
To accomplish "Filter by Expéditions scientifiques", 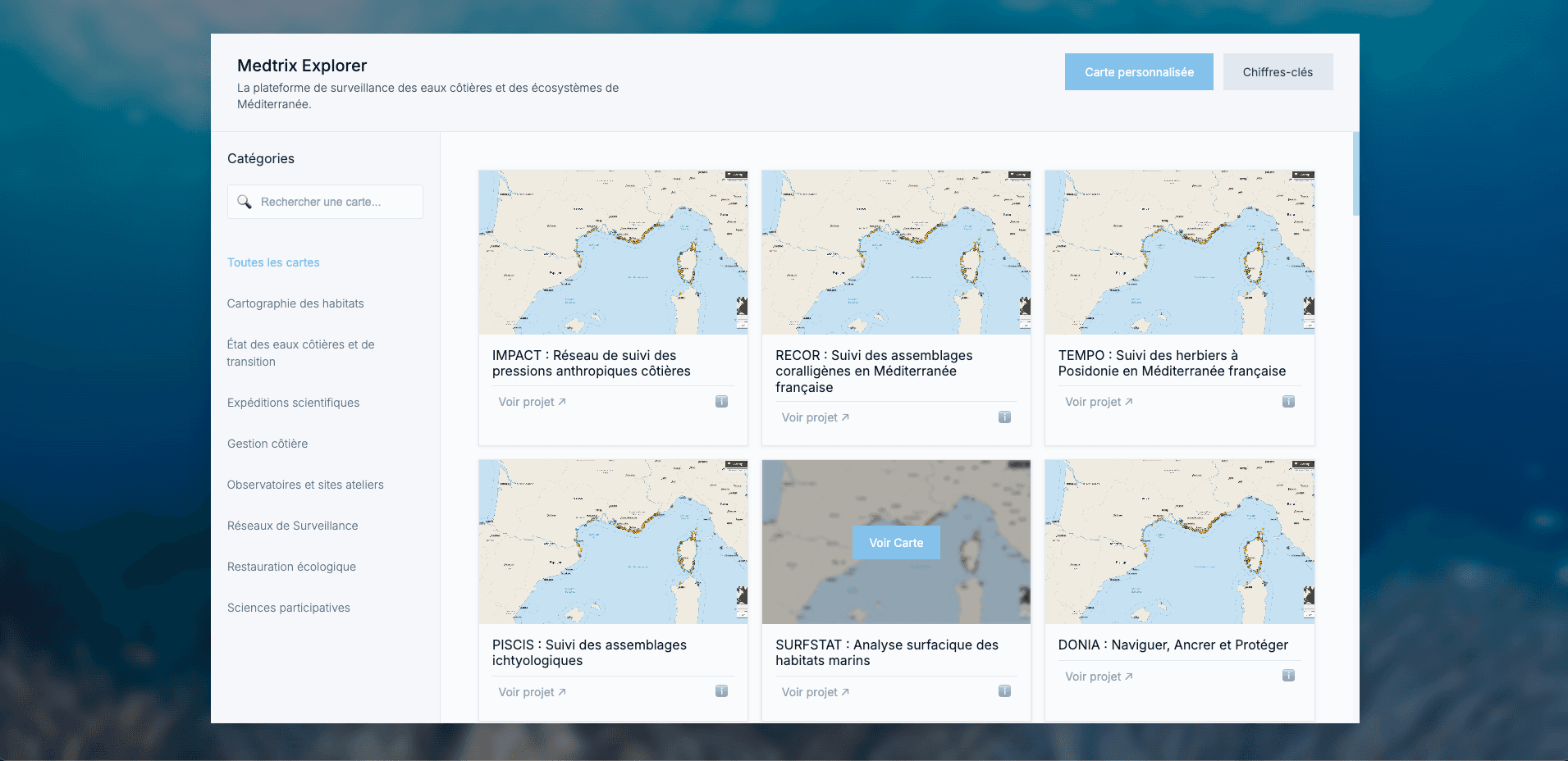I will [293, 403].
